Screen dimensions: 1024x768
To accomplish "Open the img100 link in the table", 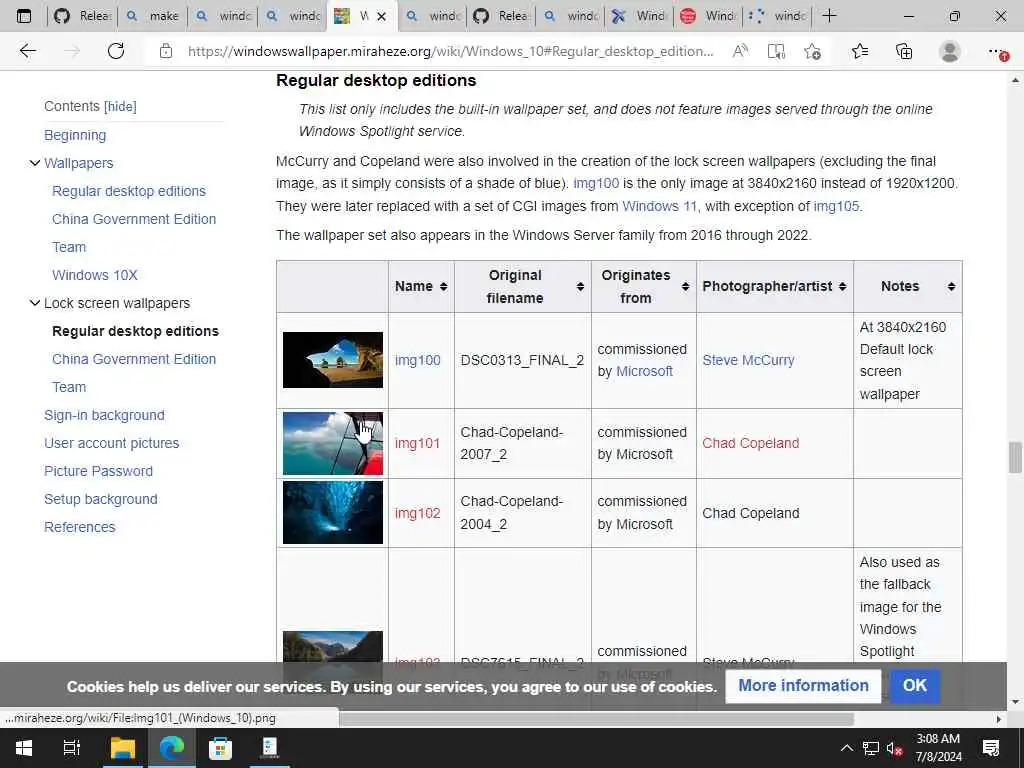I will coord(418,360).
